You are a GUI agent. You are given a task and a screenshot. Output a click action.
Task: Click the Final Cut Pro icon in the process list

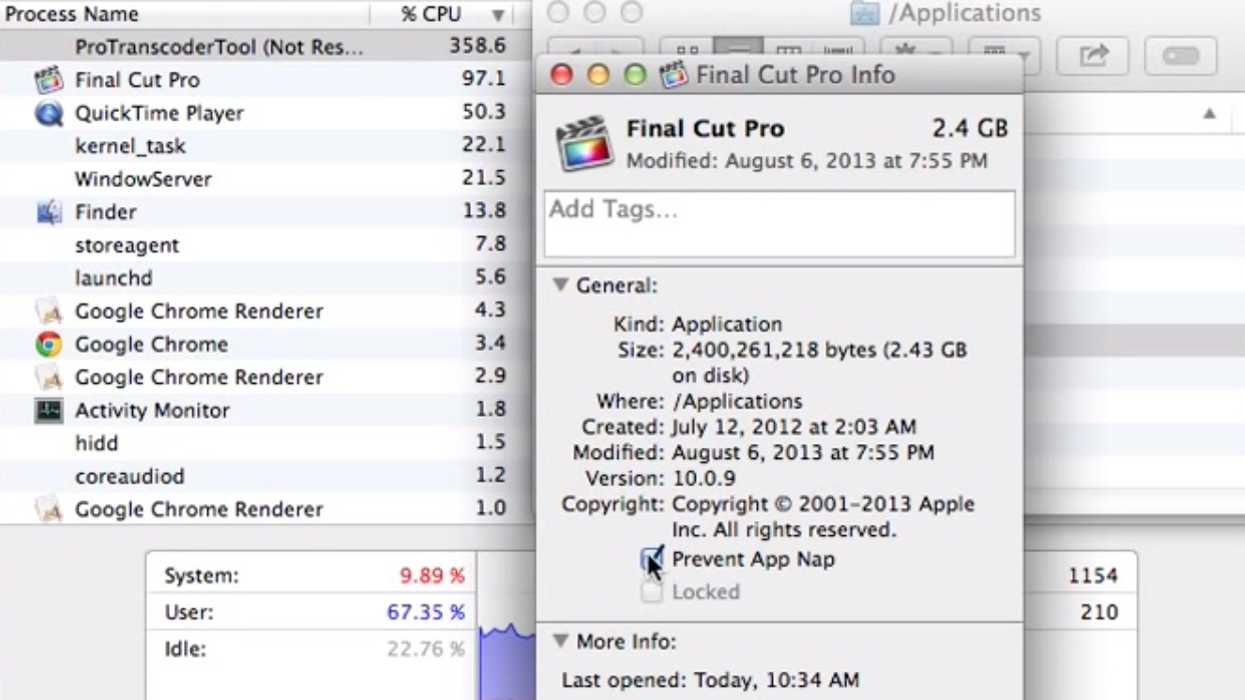[x=48, y=80]
